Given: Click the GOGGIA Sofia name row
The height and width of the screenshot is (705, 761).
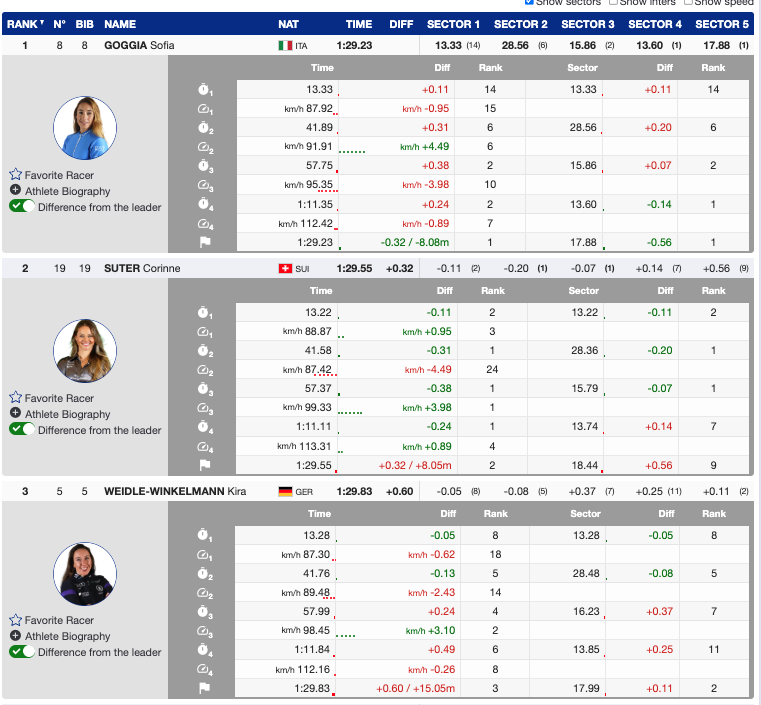Looking at the screenshot, I should click(139, 46).
